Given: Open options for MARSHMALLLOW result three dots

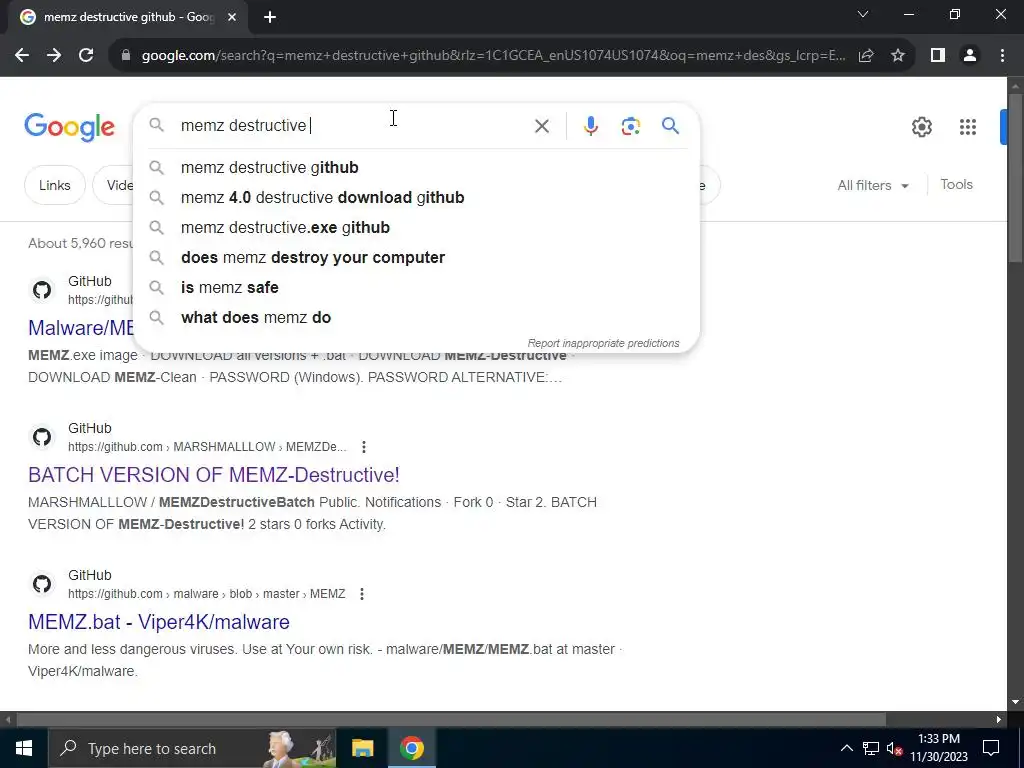Looking at the screenshot, I should [364, 447].
